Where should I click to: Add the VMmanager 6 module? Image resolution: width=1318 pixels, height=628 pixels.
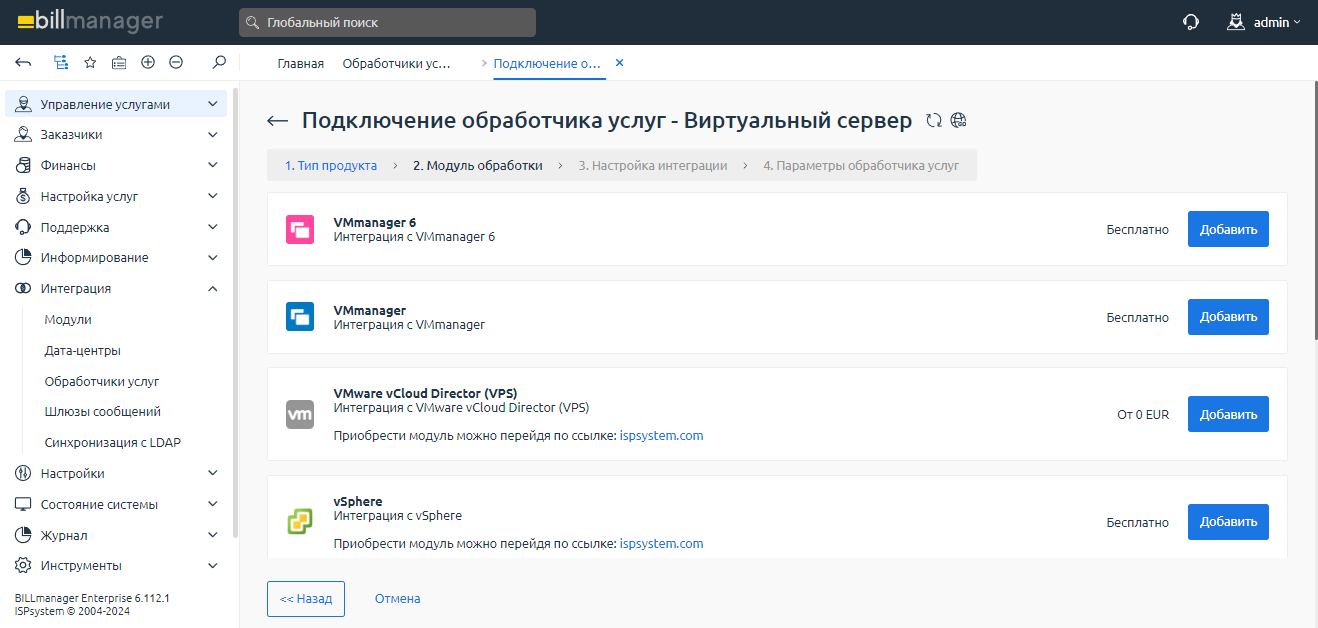(1228, 229)
